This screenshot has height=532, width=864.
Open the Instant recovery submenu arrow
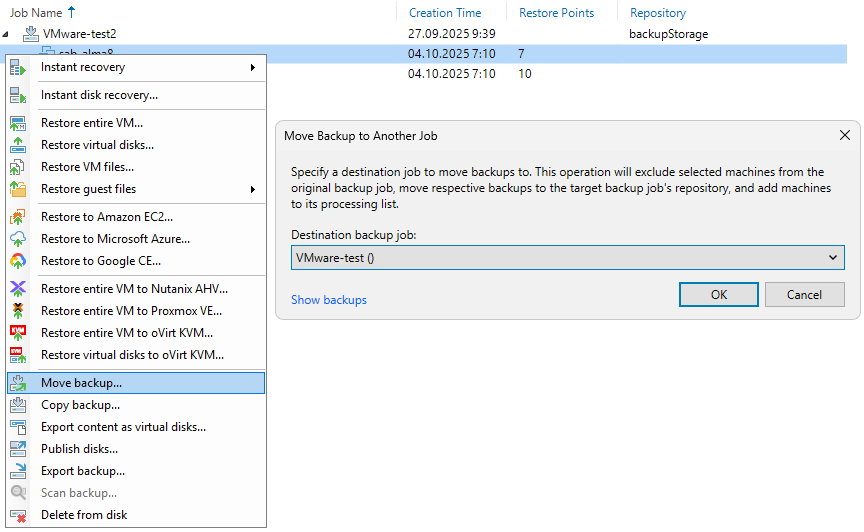coord(253,67)
